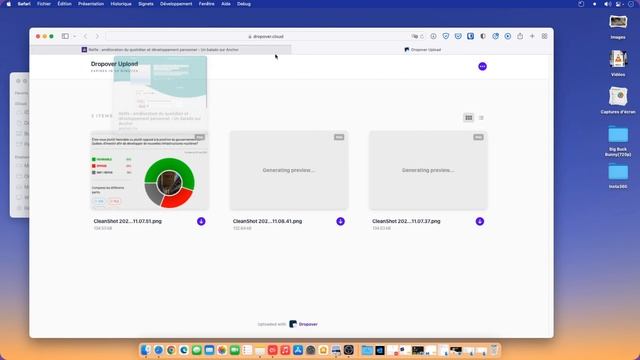Image resolution: width=640 pixels, height=360 pixels.
Task: Switch to the Dropover Upload tab
Action: point(422,50)
